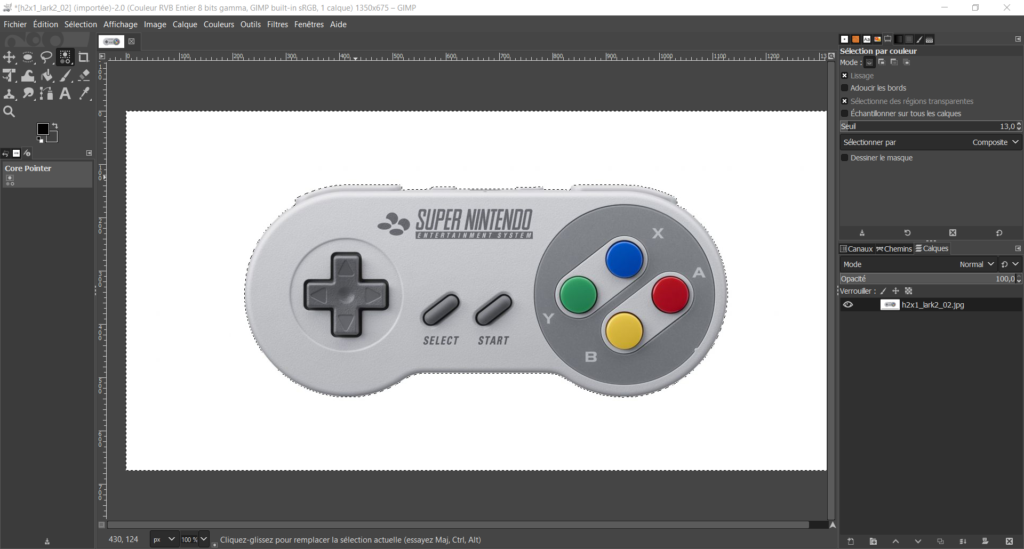Viewport: 1024px width, 549px height.
Task: Toggle lock pixels brush icon
Action: point(883,291)
